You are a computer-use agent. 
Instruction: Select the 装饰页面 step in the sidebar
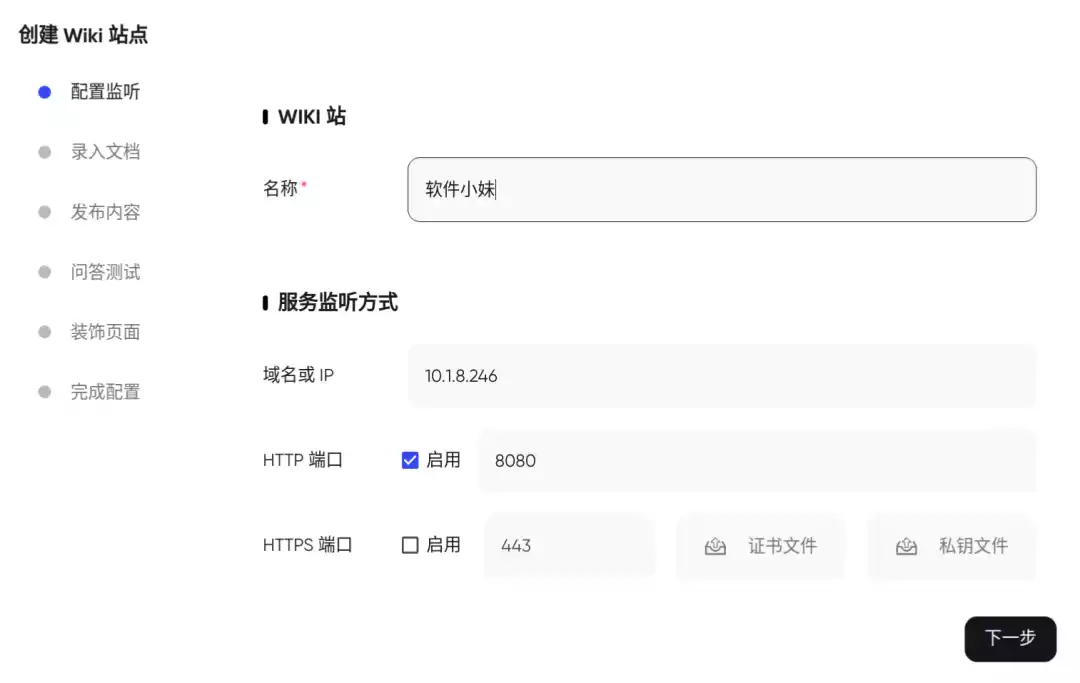[x=104, y=331]
